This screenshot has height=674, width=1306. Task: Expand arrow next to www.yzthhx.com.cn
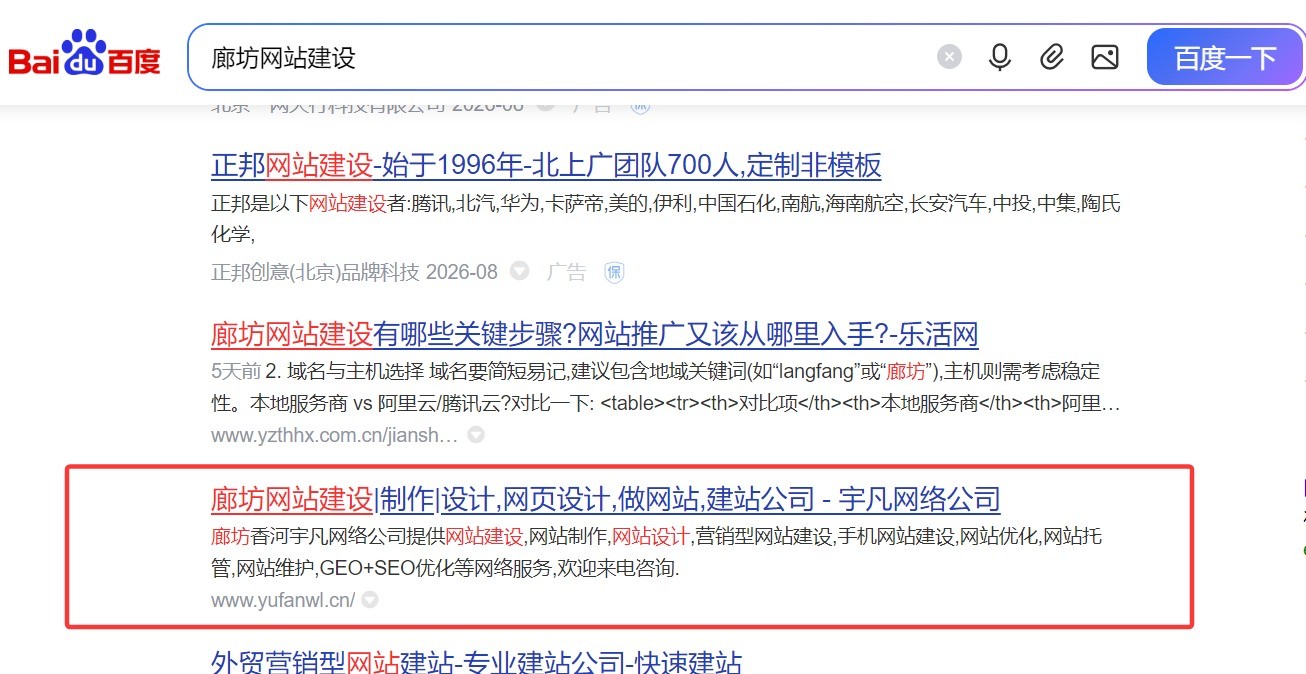(x=476, y=435)
